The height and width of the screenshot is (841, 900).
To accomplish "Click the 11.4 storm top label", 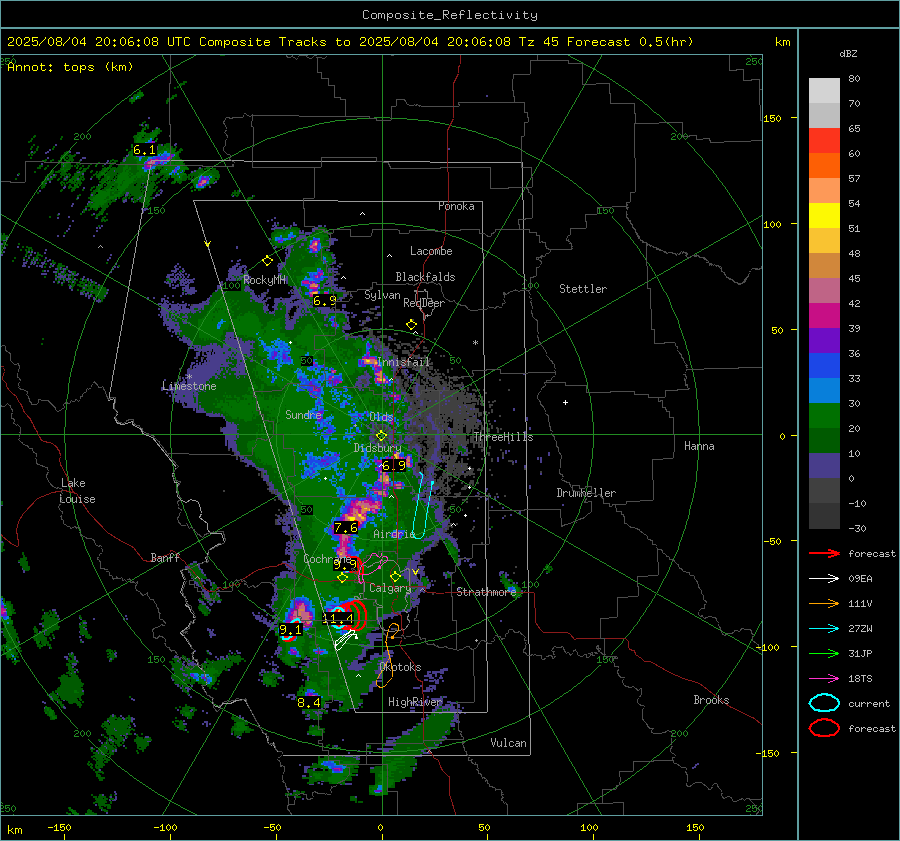I will click(x=338, y=618).
